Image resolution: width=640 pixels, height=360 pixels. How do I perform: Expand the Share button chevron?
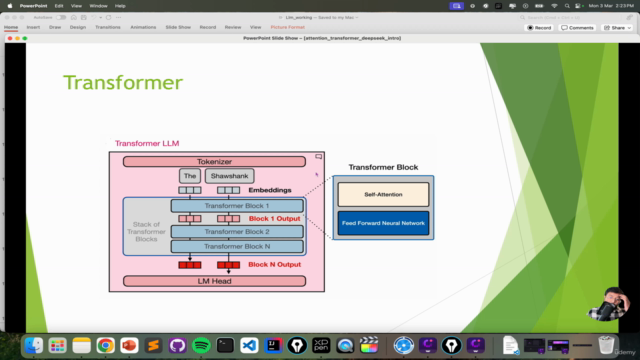(x=629, y=28)
